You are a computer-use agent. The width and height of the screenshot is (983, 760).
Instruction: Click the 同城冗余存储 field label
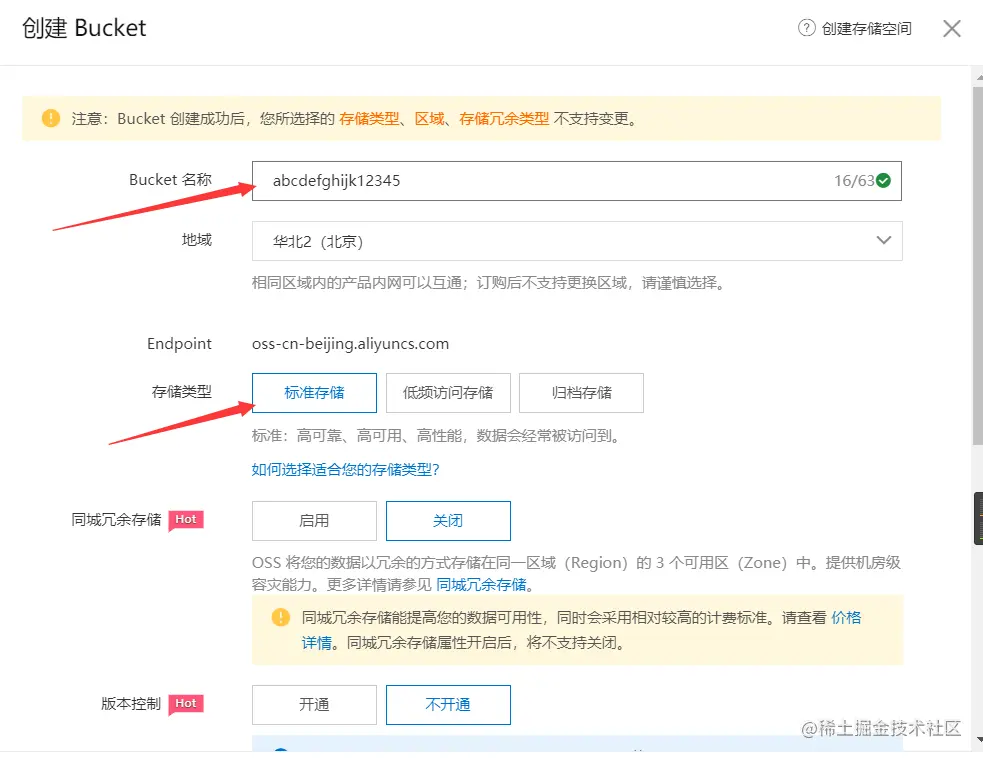(x=117, y=519)
